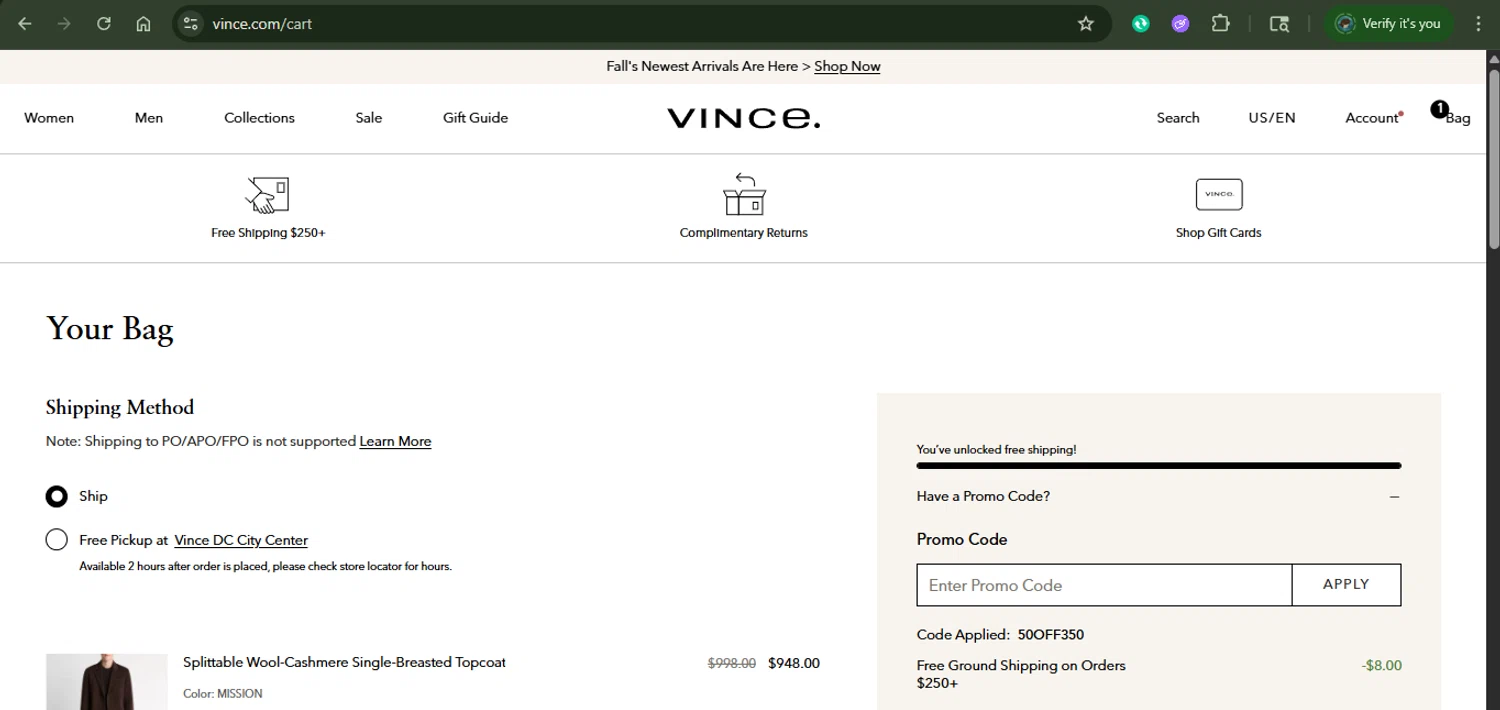Select the Free Pickup option
1500x710 pixels.
click(57, 540)
